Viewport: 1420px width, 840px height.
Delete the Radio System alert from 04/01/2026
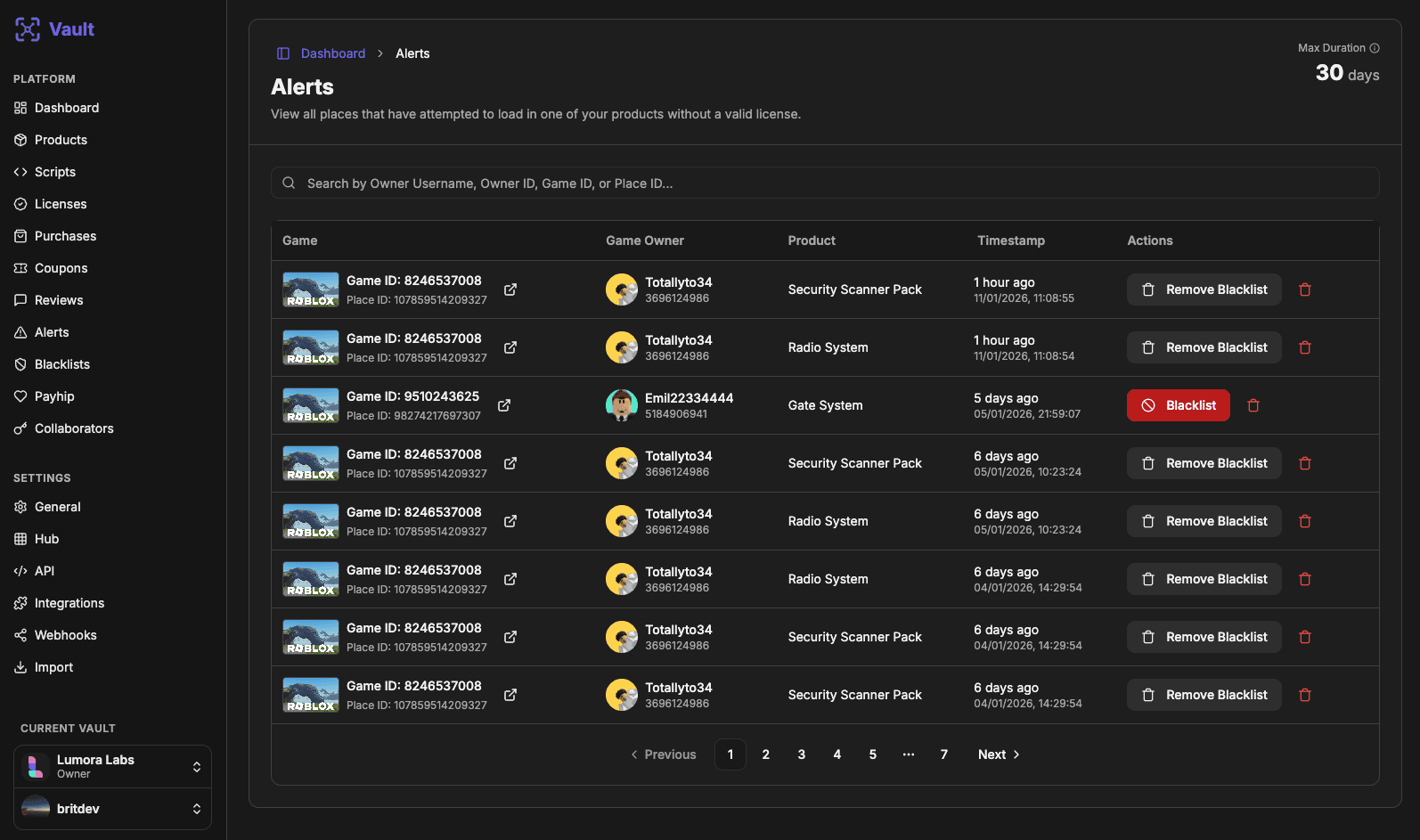point(1305,579)
